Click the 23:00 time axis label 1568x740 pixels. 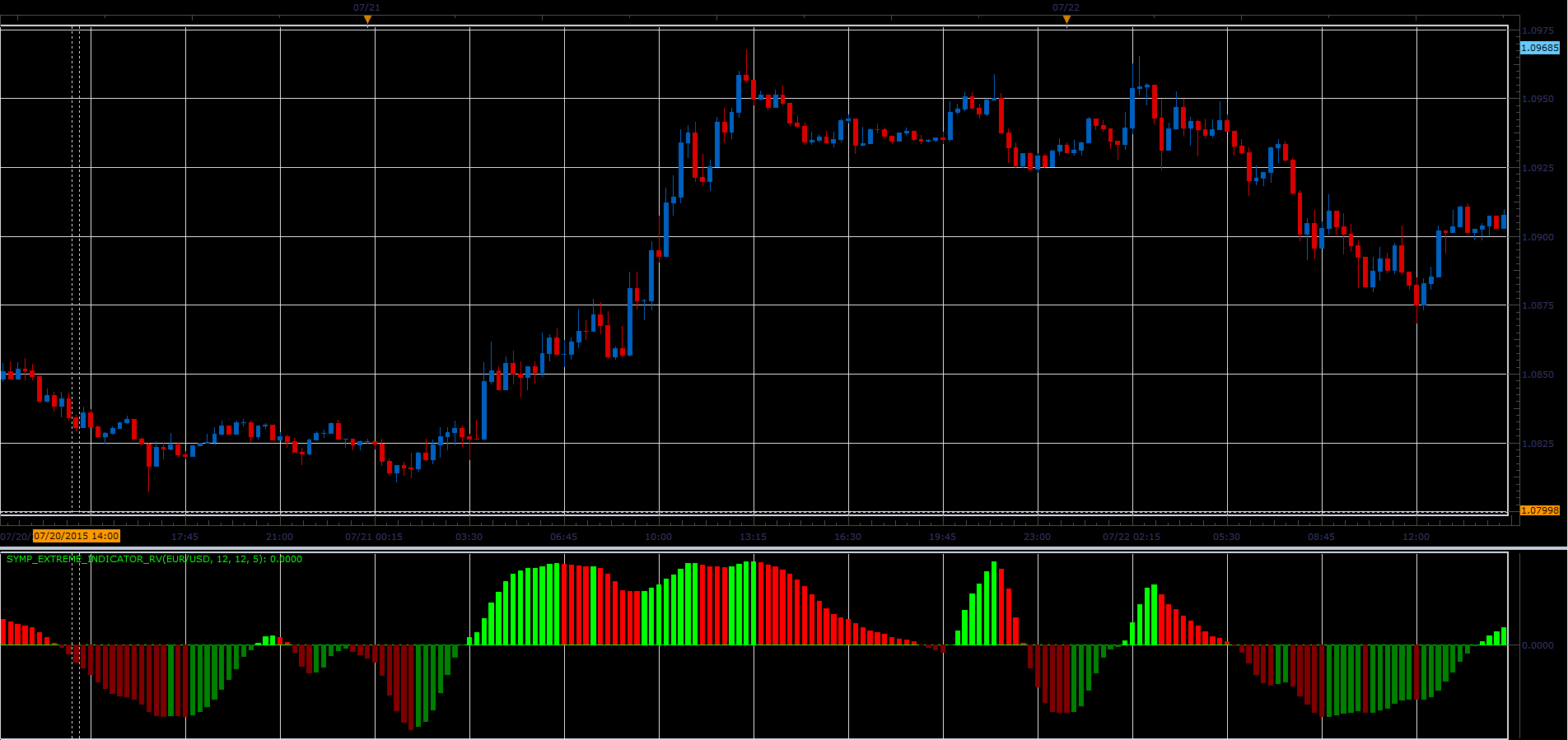tap(1037, 537)
